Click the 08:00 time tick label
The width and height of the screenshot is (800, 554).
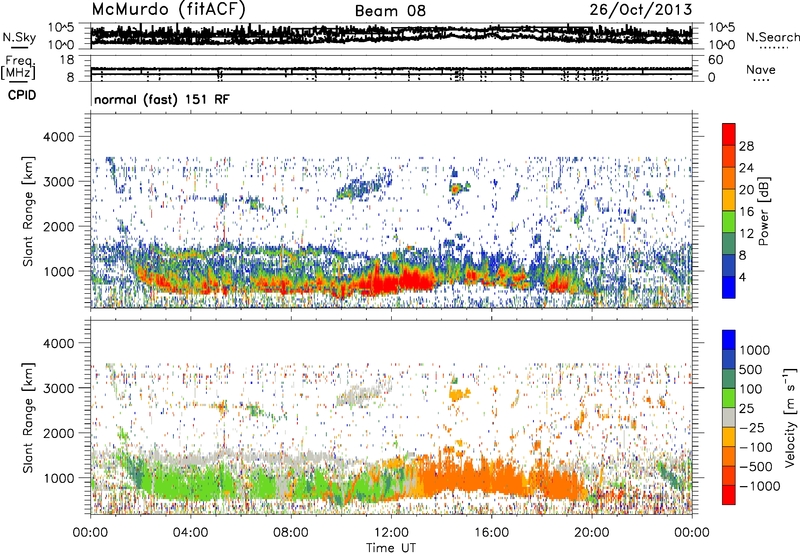pos(291,533)
